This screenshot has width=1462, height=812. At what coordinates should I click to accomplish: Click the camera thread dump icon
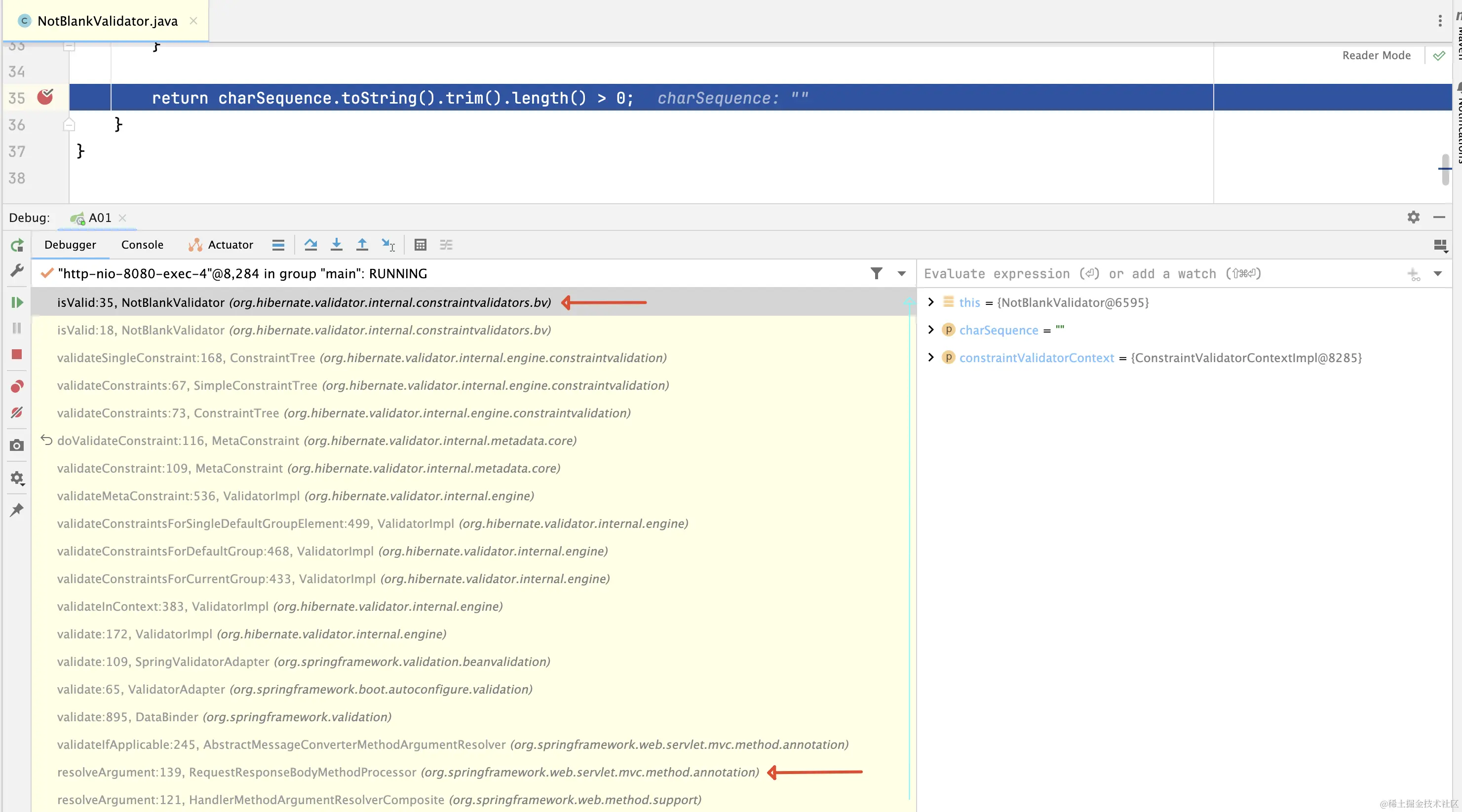(x=17, y=445)
